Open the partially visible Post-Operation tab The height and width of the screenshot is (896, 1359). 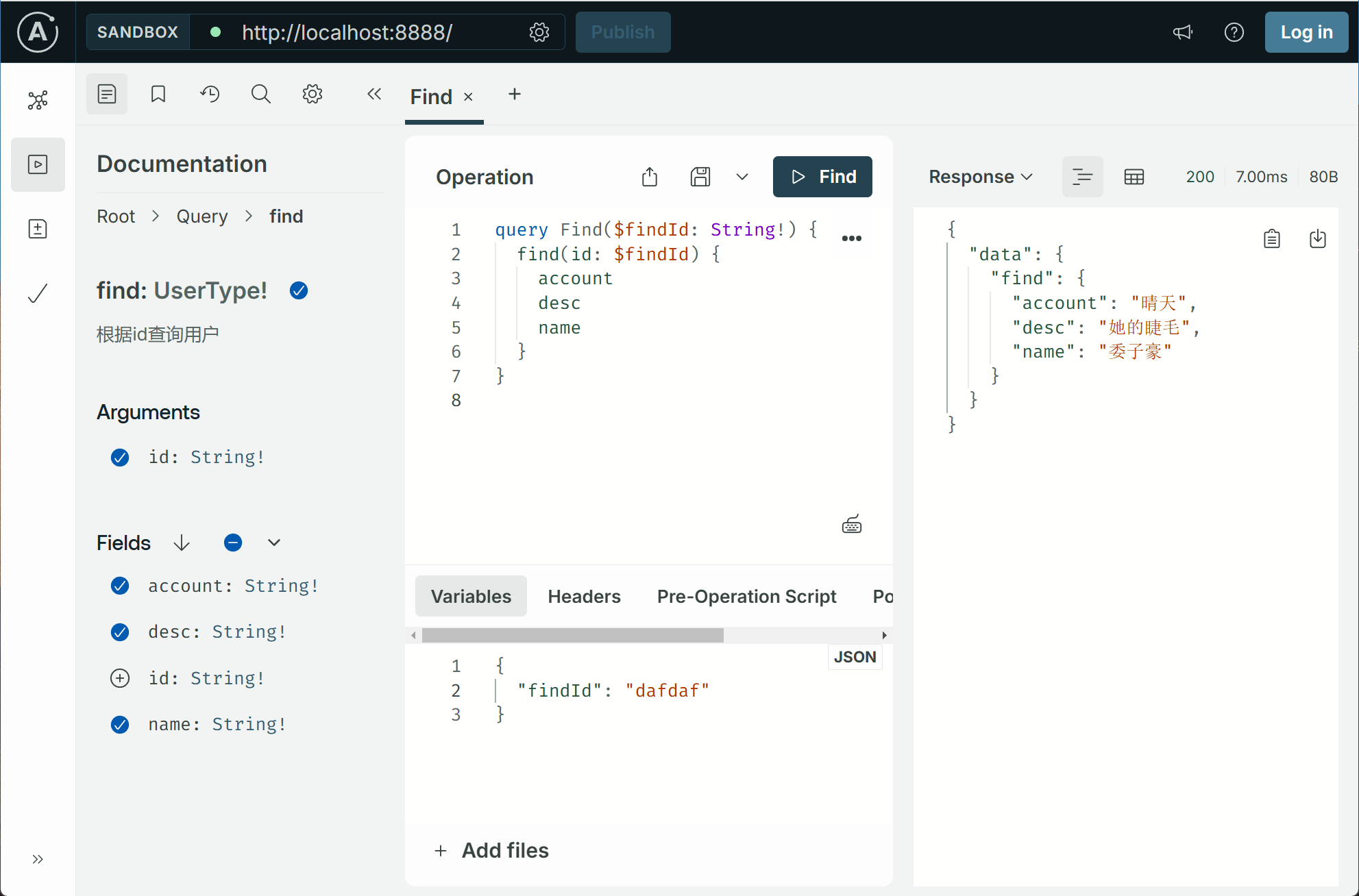(x=882, y=596)
